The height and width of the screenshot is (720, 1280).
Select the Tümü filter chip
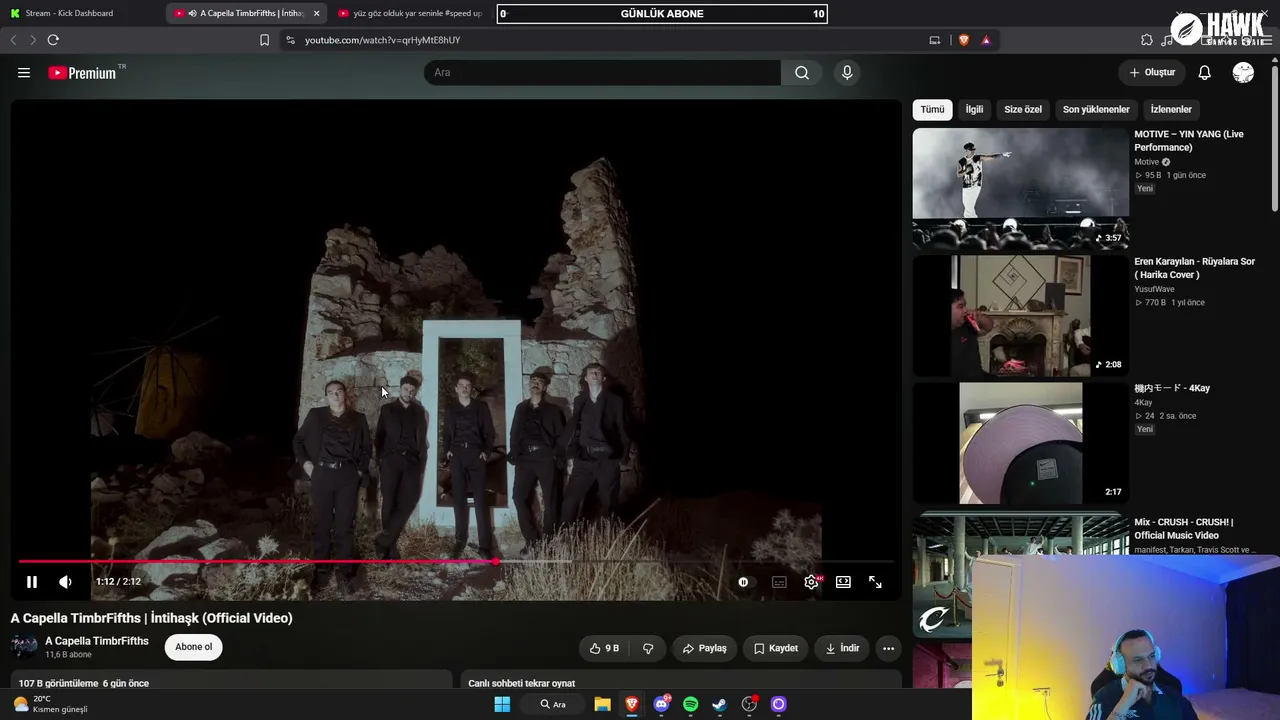pos(932,109)
